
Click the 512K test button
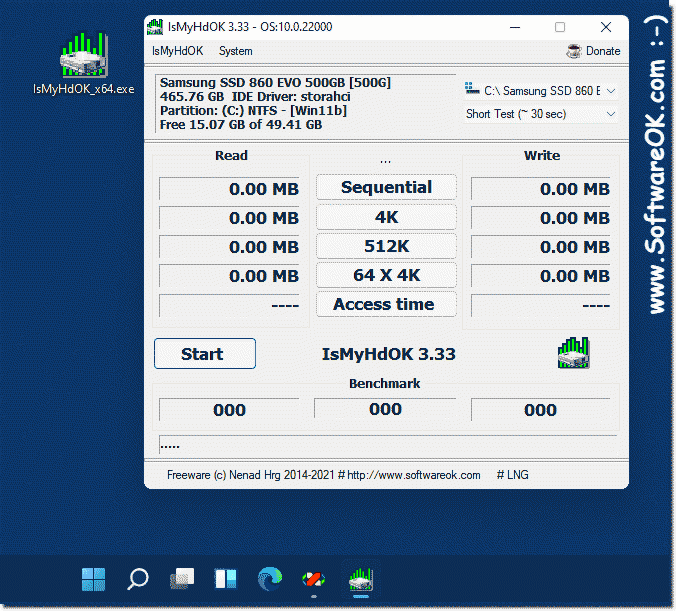tap(386, 246)
